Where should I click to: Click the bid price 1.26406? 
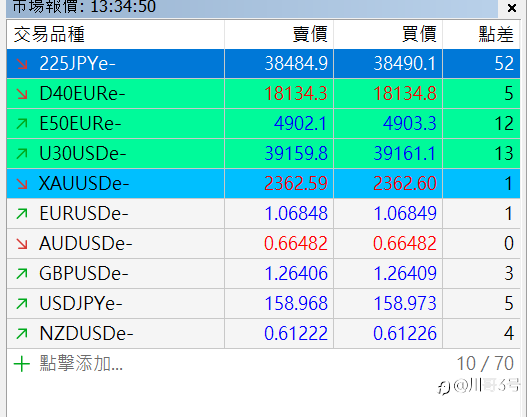pos(296,274)
